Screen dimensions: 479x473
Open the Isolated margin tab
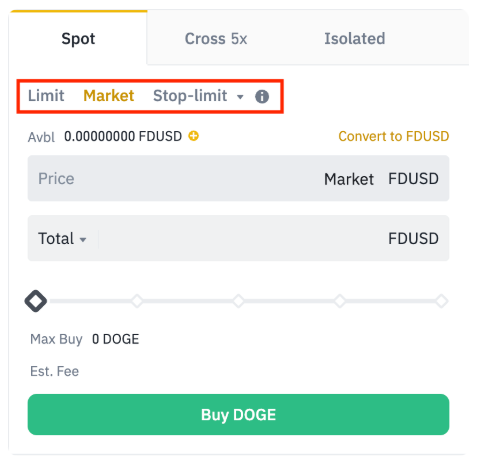coord(355,39)
